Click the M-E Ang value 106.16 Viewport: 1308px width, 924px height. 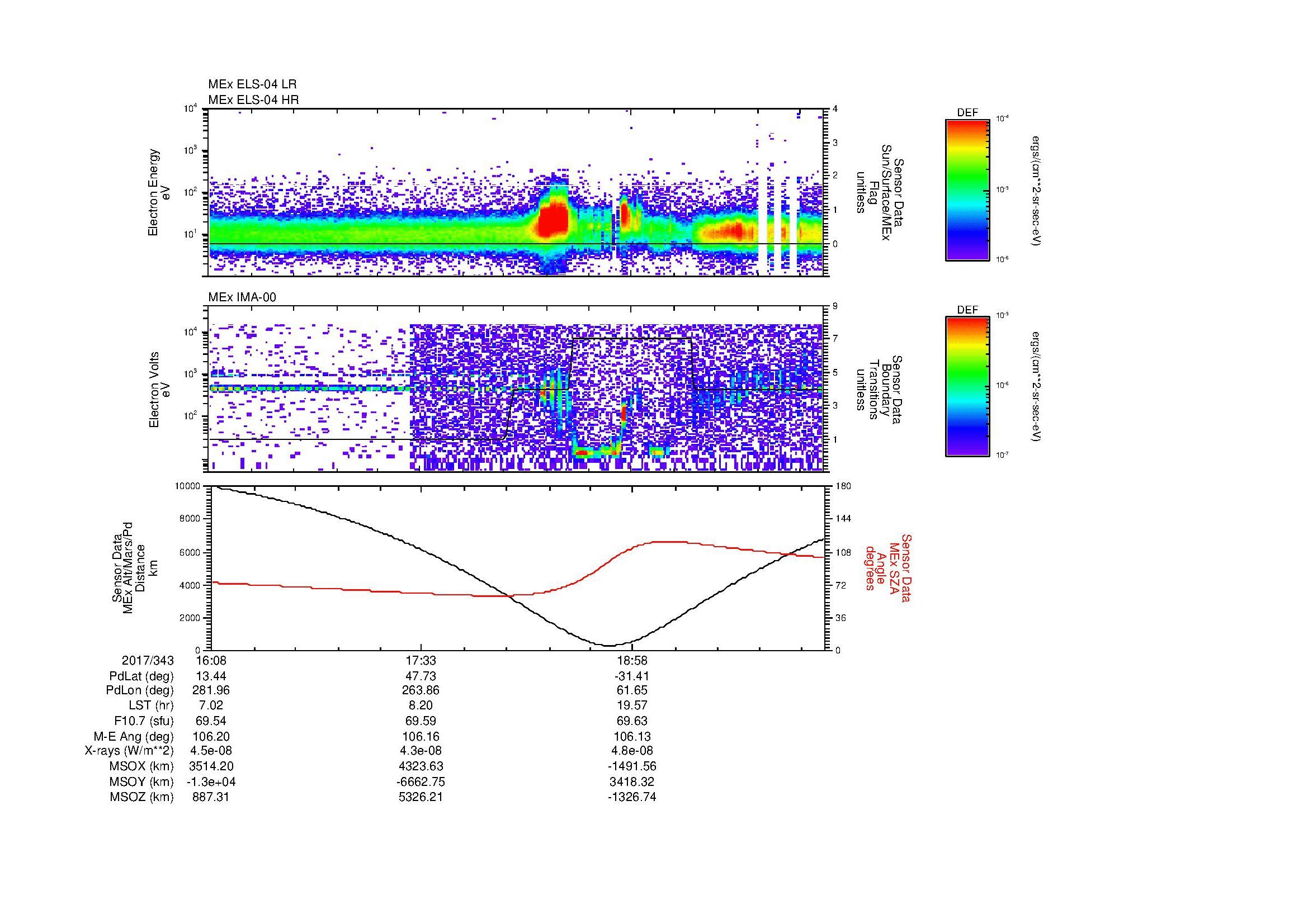pyautogui.click(x=421, y=737)
